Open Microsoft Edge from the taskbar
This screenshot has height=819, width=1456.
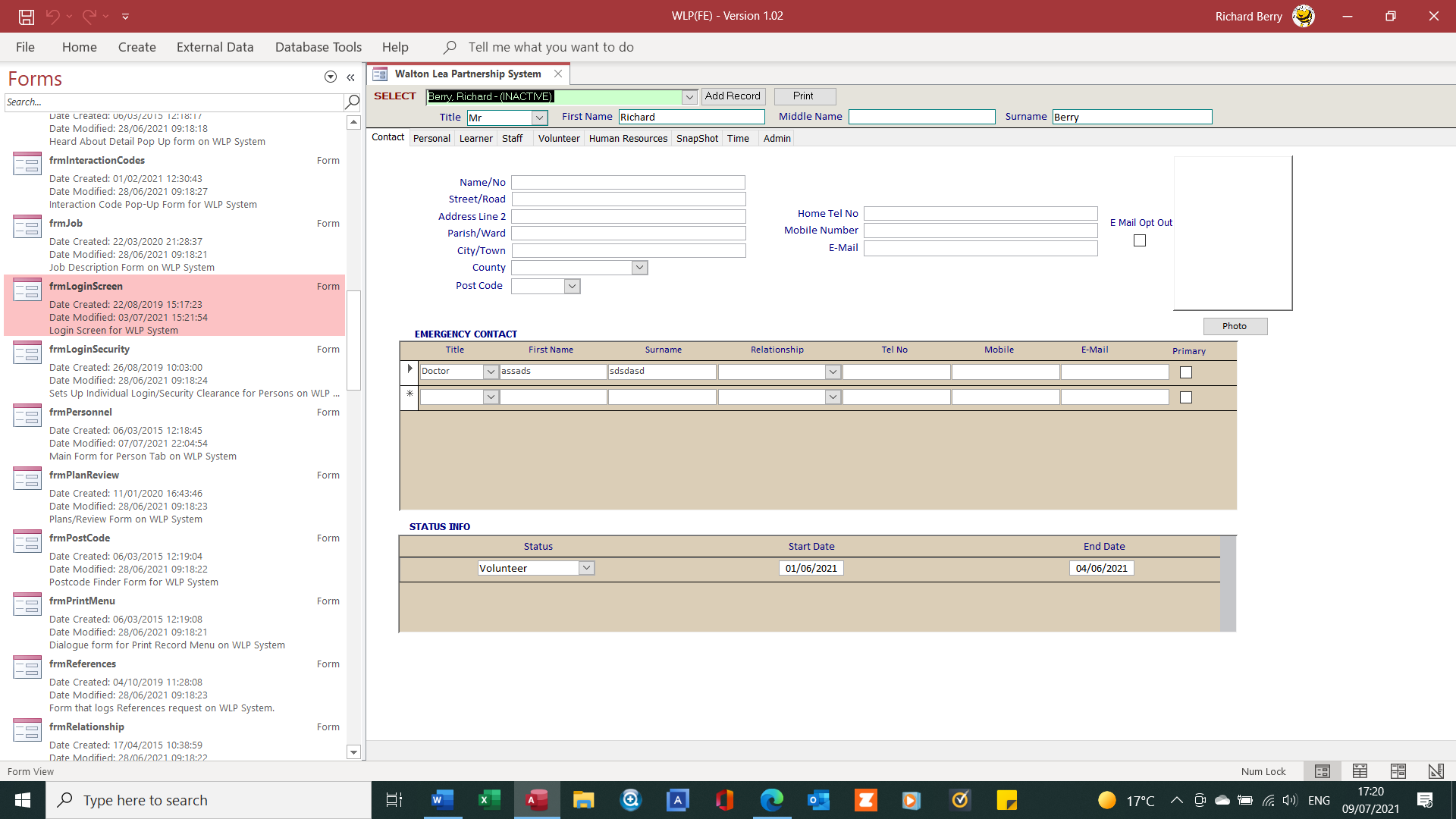tap(772, 800)
